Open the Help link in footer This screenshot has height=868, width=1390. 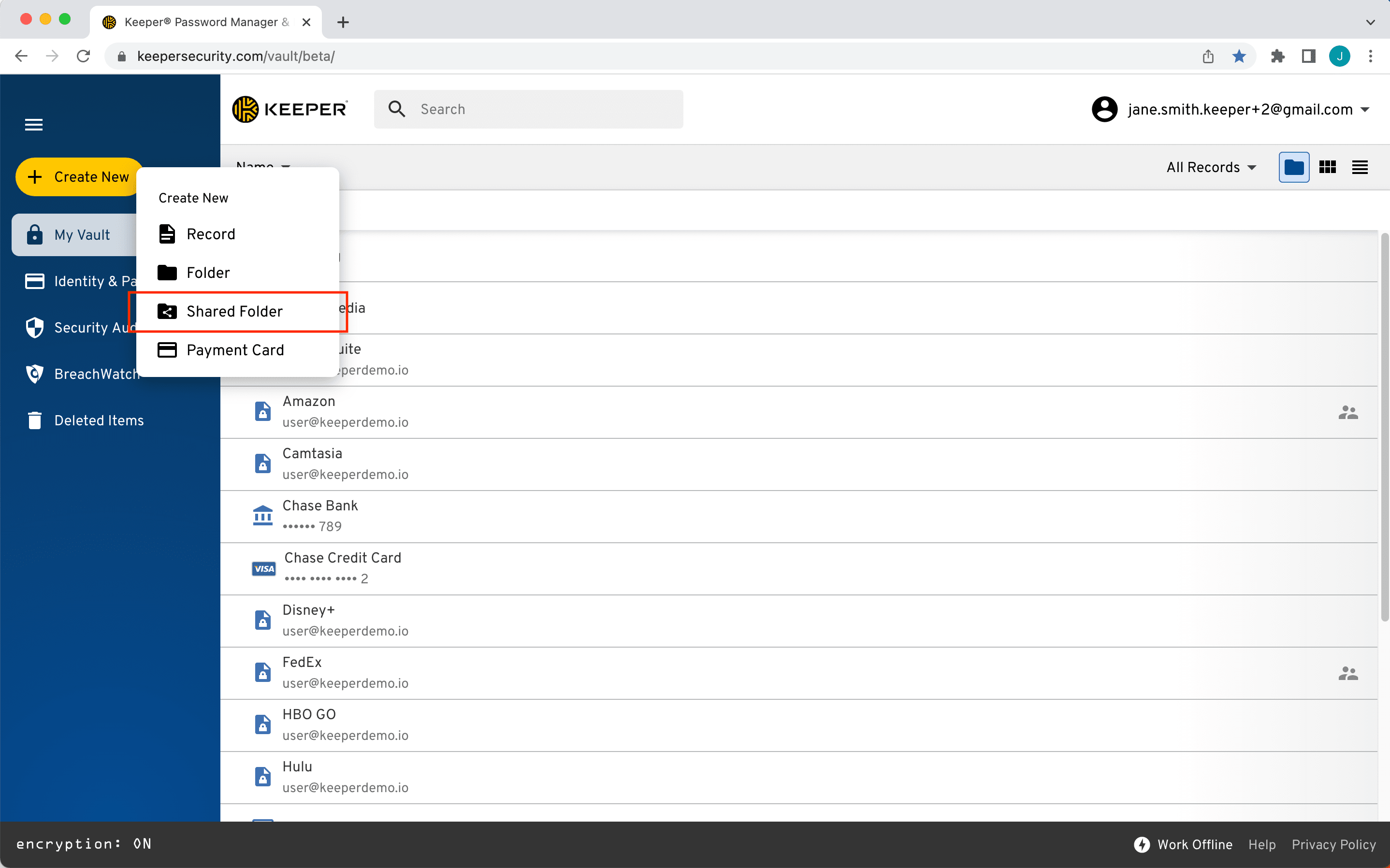pyautogui.click(x=1261, y=844)
